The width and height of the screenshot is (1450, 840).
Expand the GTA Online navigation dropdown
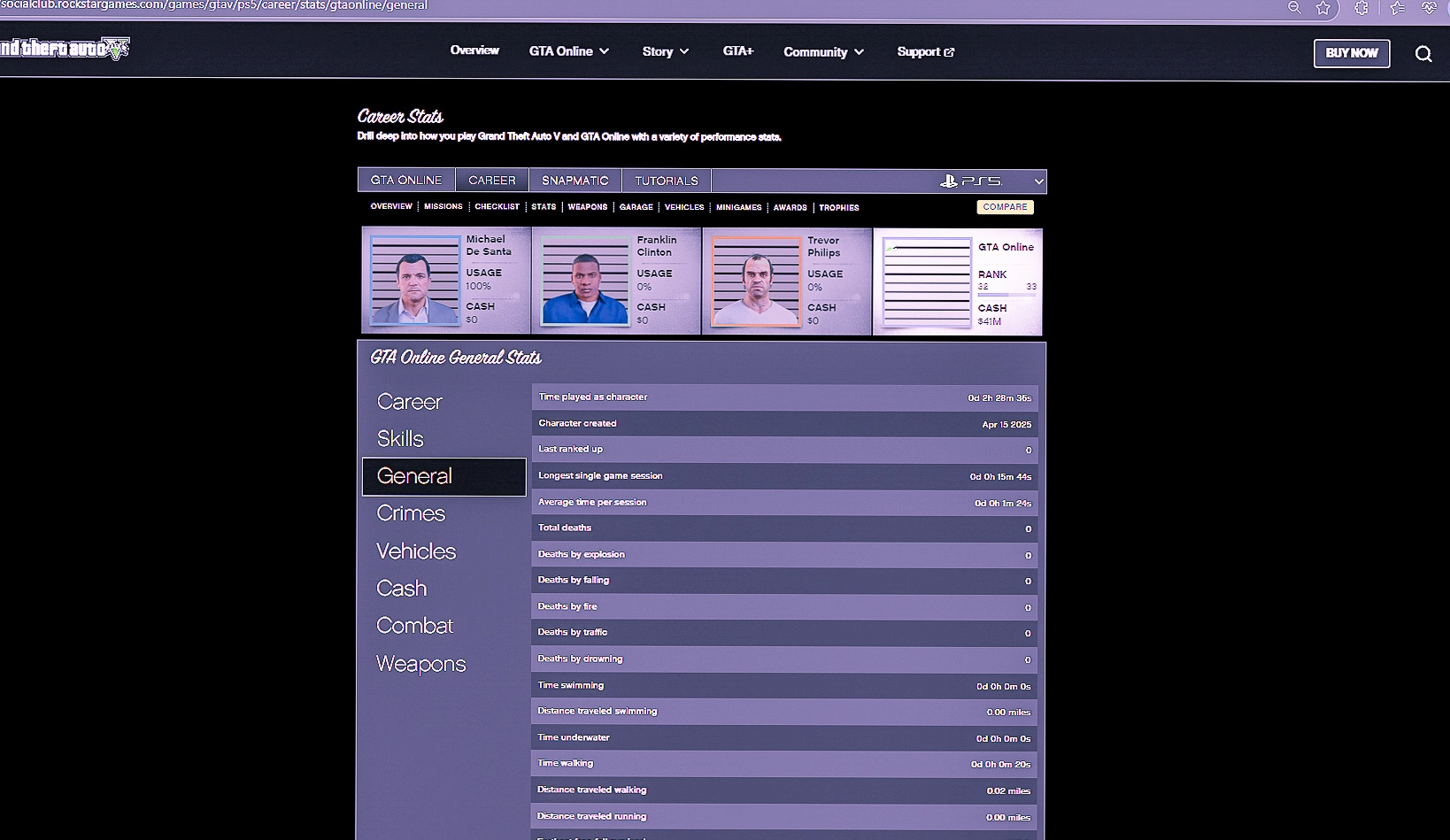569,51
